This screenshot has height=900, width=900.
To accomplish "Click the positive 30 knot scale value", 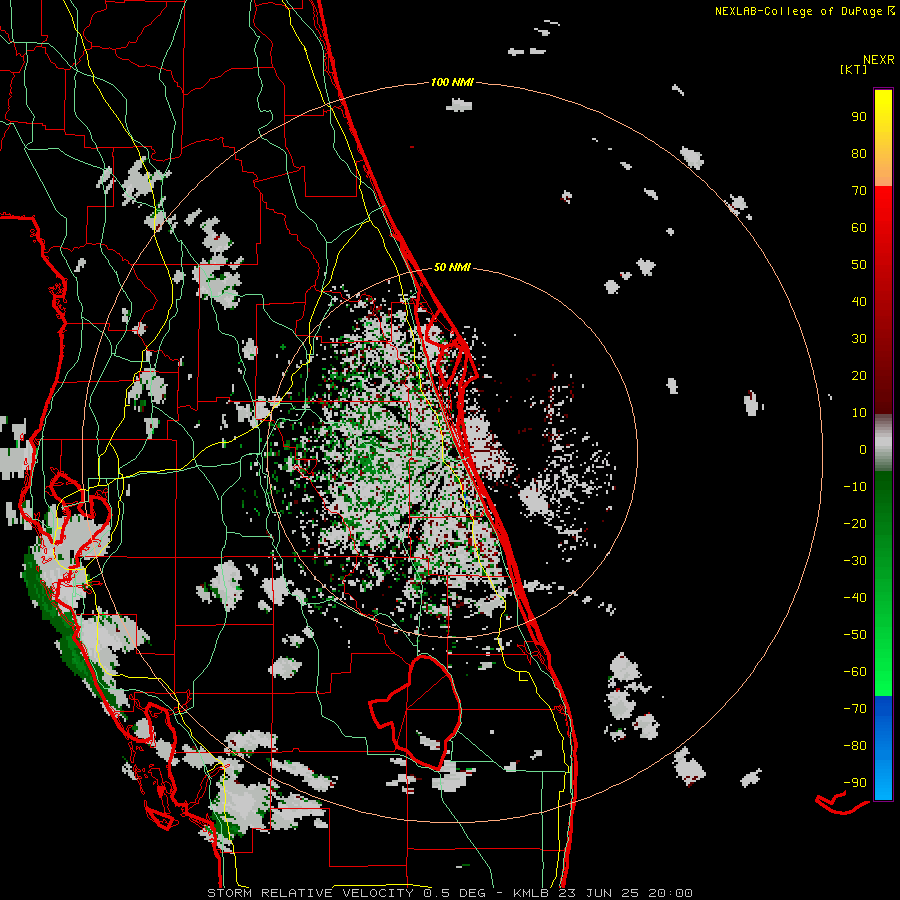I will [859, 339].
